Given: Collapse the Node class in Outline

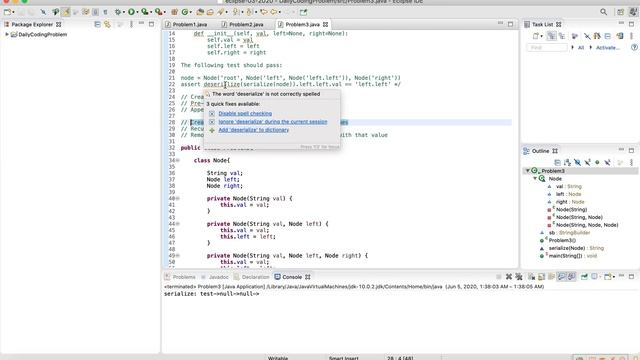Looking at the screenshot, I should pyautogui.click(x=535, y=178).
